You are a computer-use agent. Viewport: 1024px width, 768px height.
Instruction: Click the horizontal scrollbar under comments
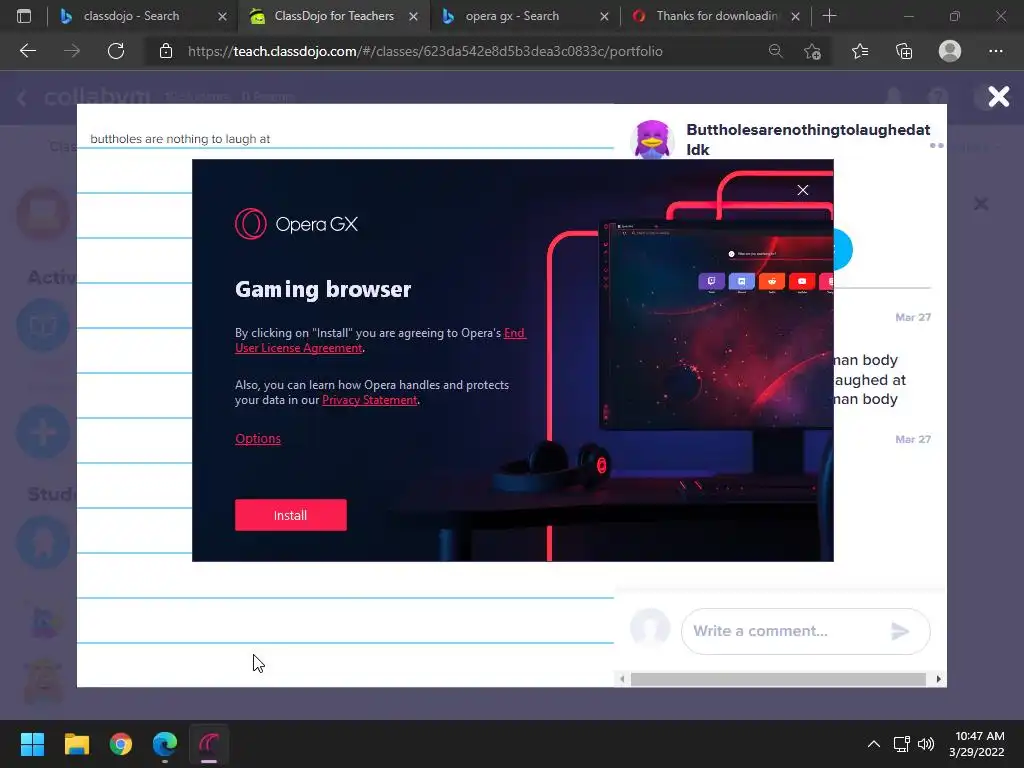click(x=778, y=679)
